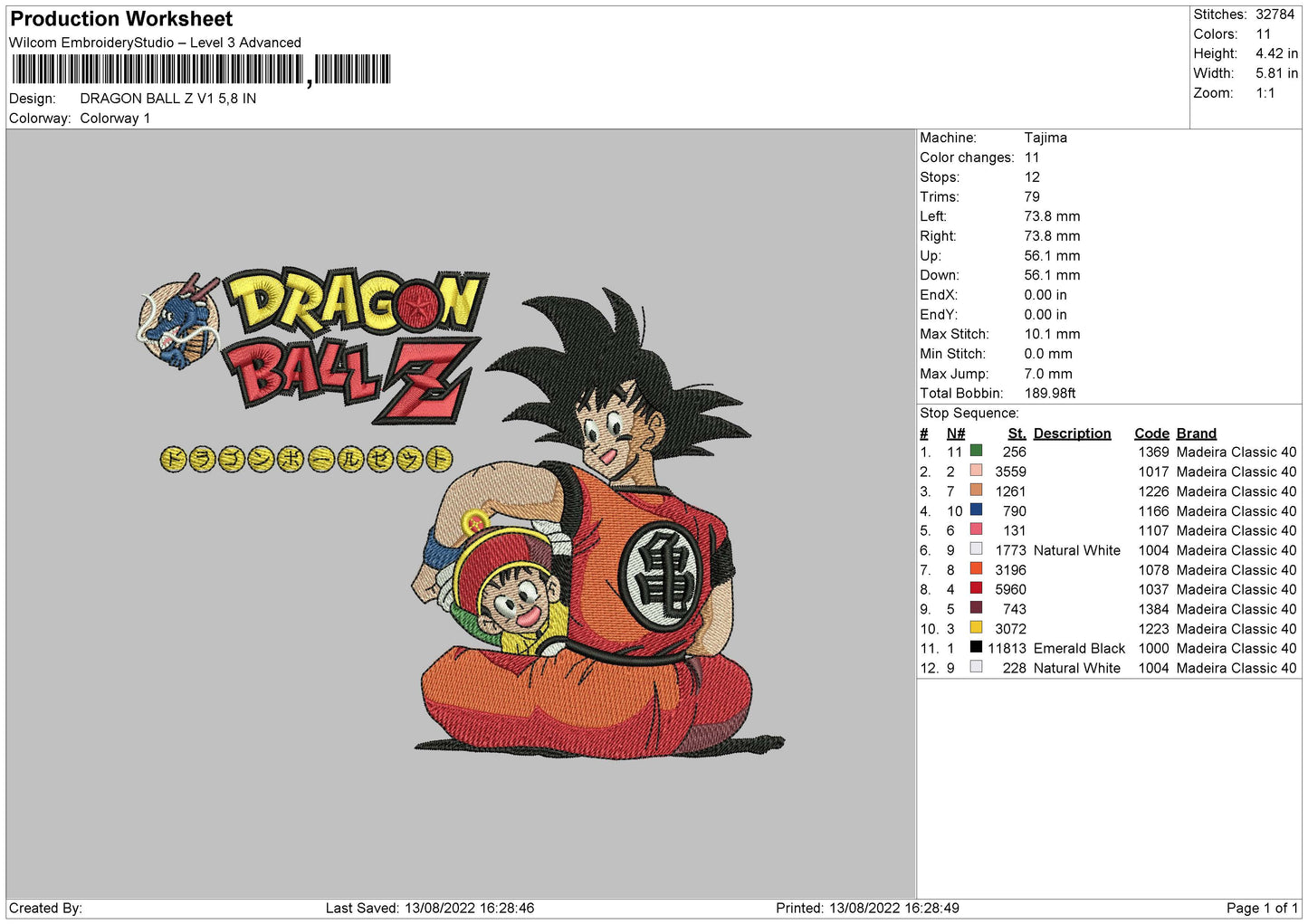Click the zoom value 1:1

[1265, 93]
